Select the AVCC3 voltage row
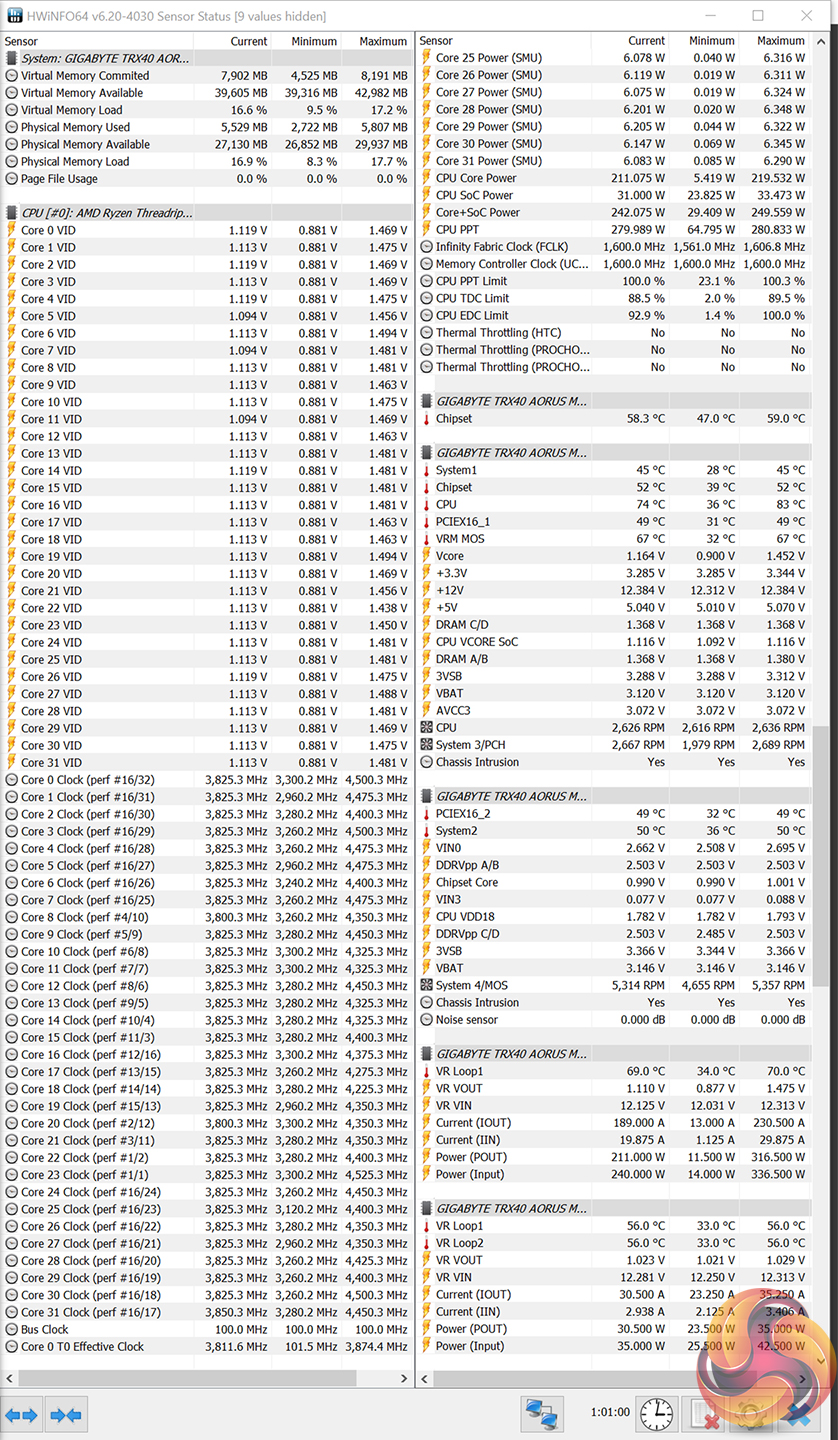This screenshot has height=1440, width=838. [613, 710]
